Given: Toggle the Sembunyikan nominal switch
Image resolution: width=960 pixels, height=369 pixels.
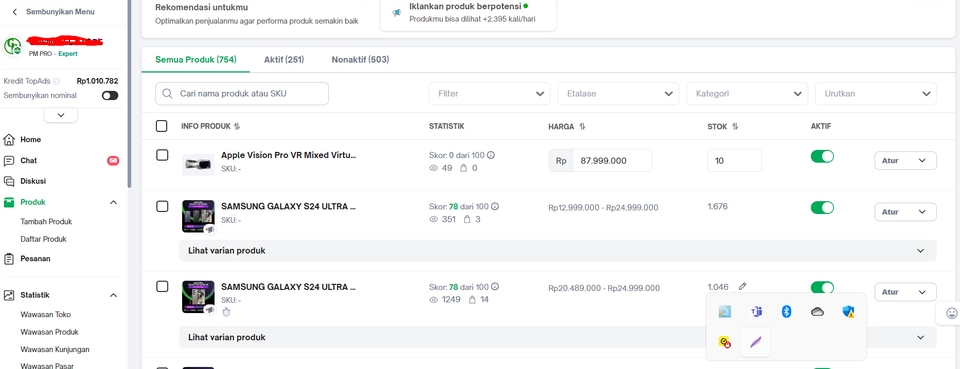Looking at the screenshot, I should (x=110, y=95).
